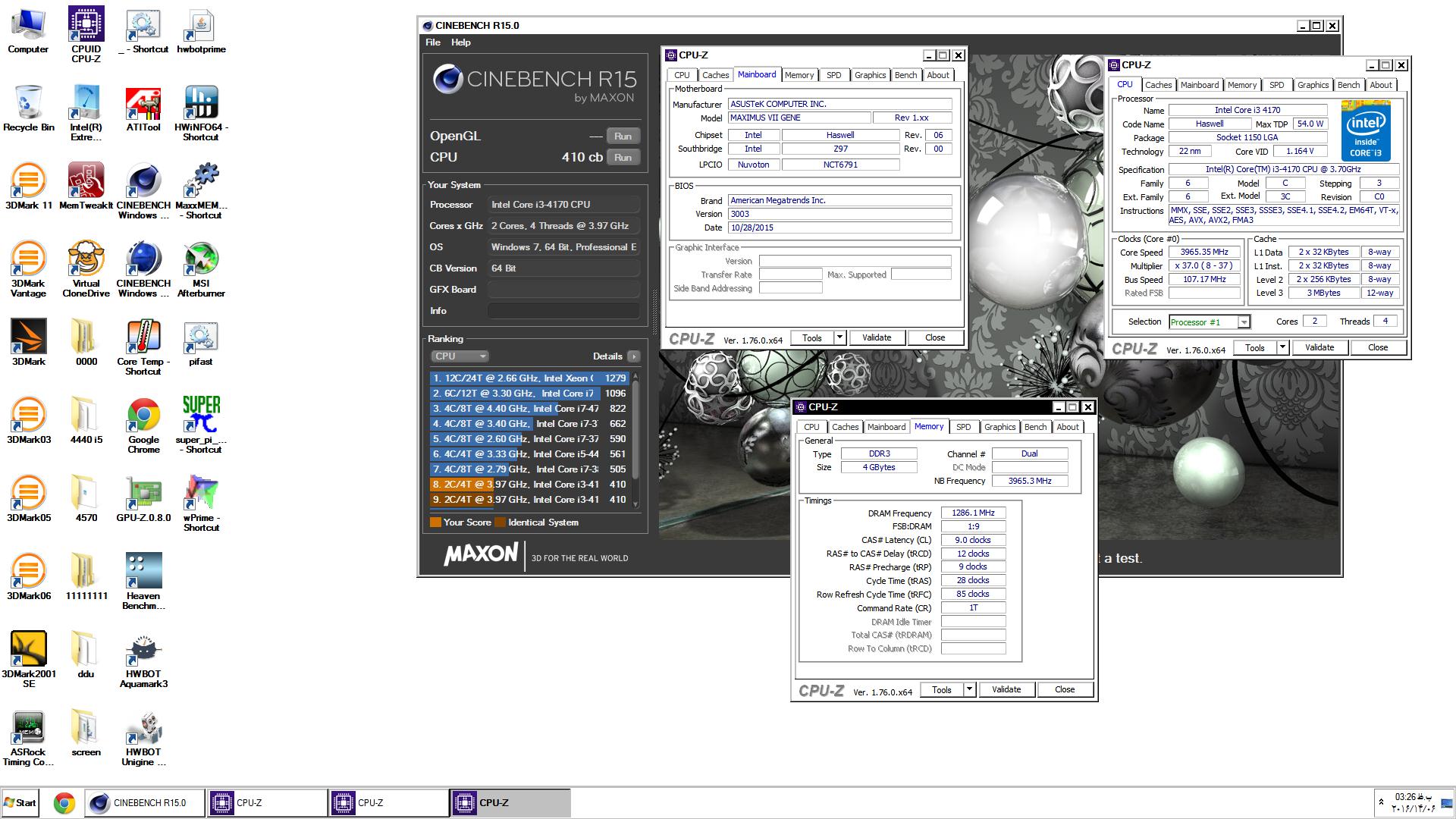Screen dimensions: 1456x819
Task: Click Chrome icon pinned in taskbar
Action: 64,803
